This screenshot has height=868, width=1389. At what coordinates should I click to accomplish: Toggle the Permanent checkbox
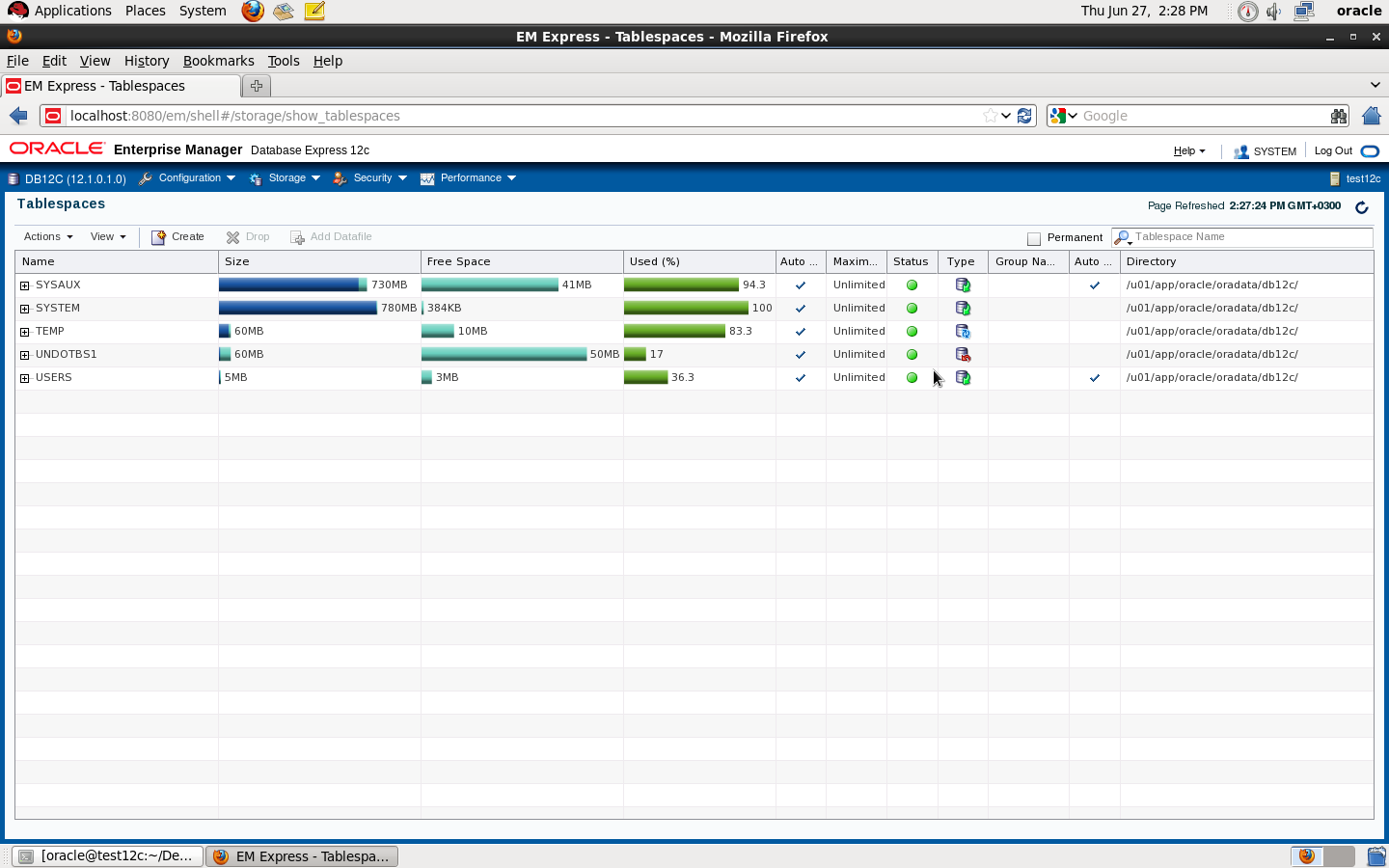pyautogui.click(x=1034, y=238)
